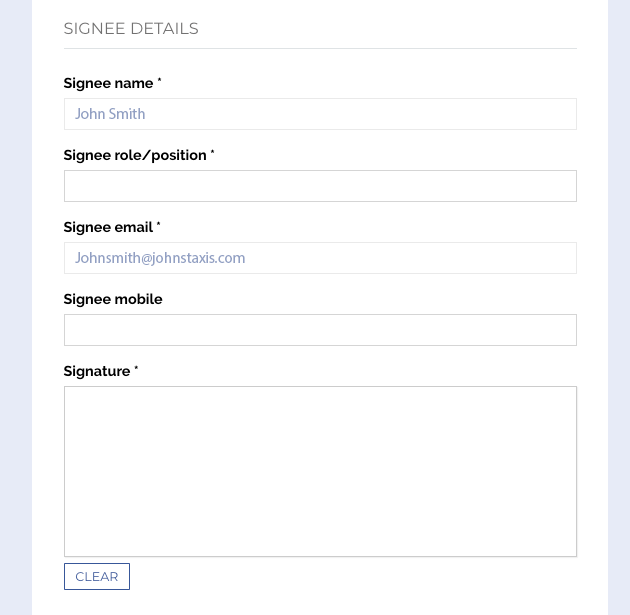Click the 'Signature' label above the pad

pyautogui.click(x=97, y=371)
